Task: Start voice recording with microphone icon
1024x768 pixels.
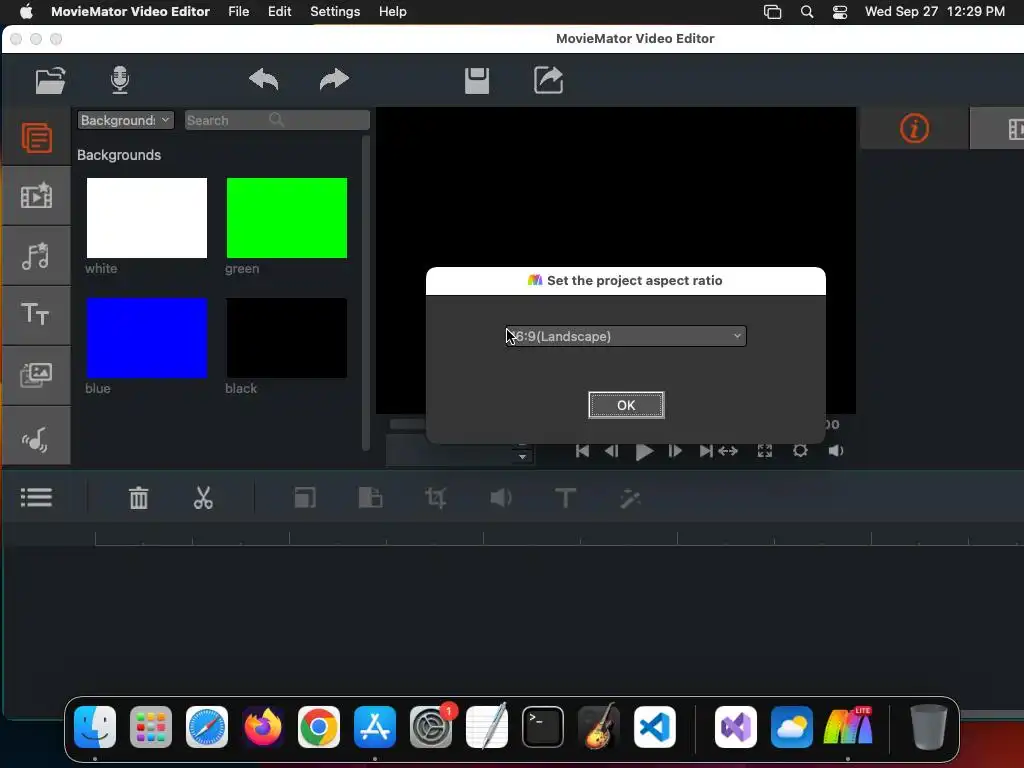Action: 120,80
